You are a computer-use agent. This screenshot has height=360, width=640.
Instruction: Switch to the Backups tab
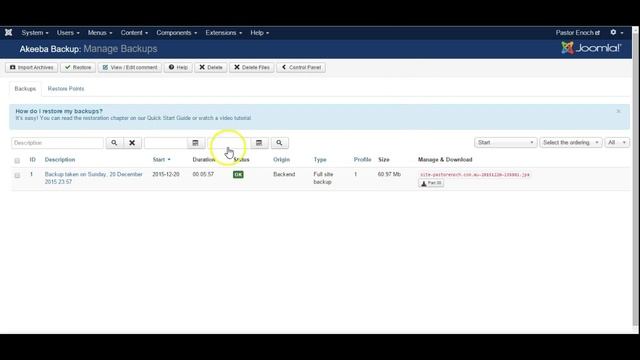[25, 89]
